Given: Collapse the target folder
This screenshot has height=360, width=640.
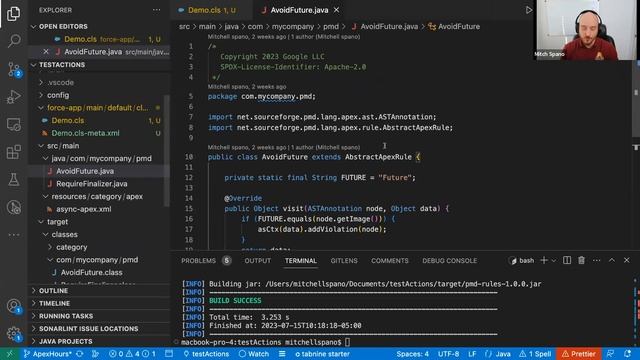Looking at the screenshot, I should (x=57, y=222).
